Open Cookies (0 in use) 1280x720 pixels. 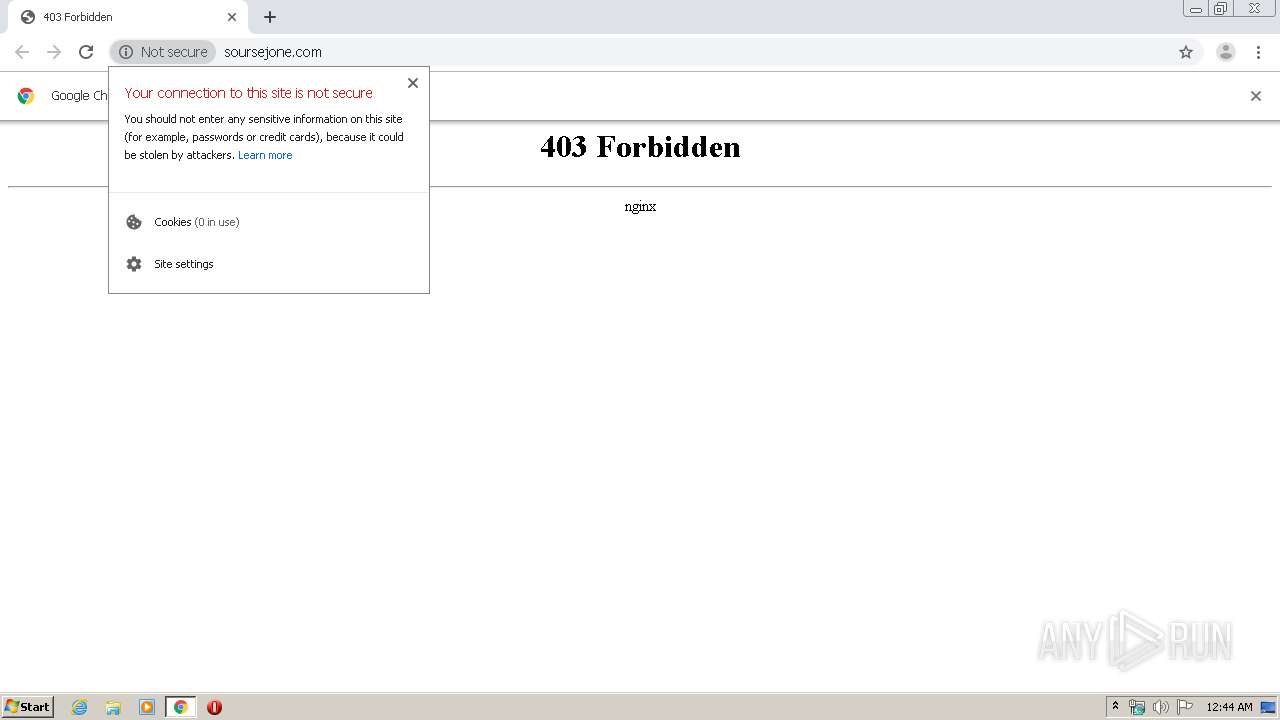pos(269,222)
